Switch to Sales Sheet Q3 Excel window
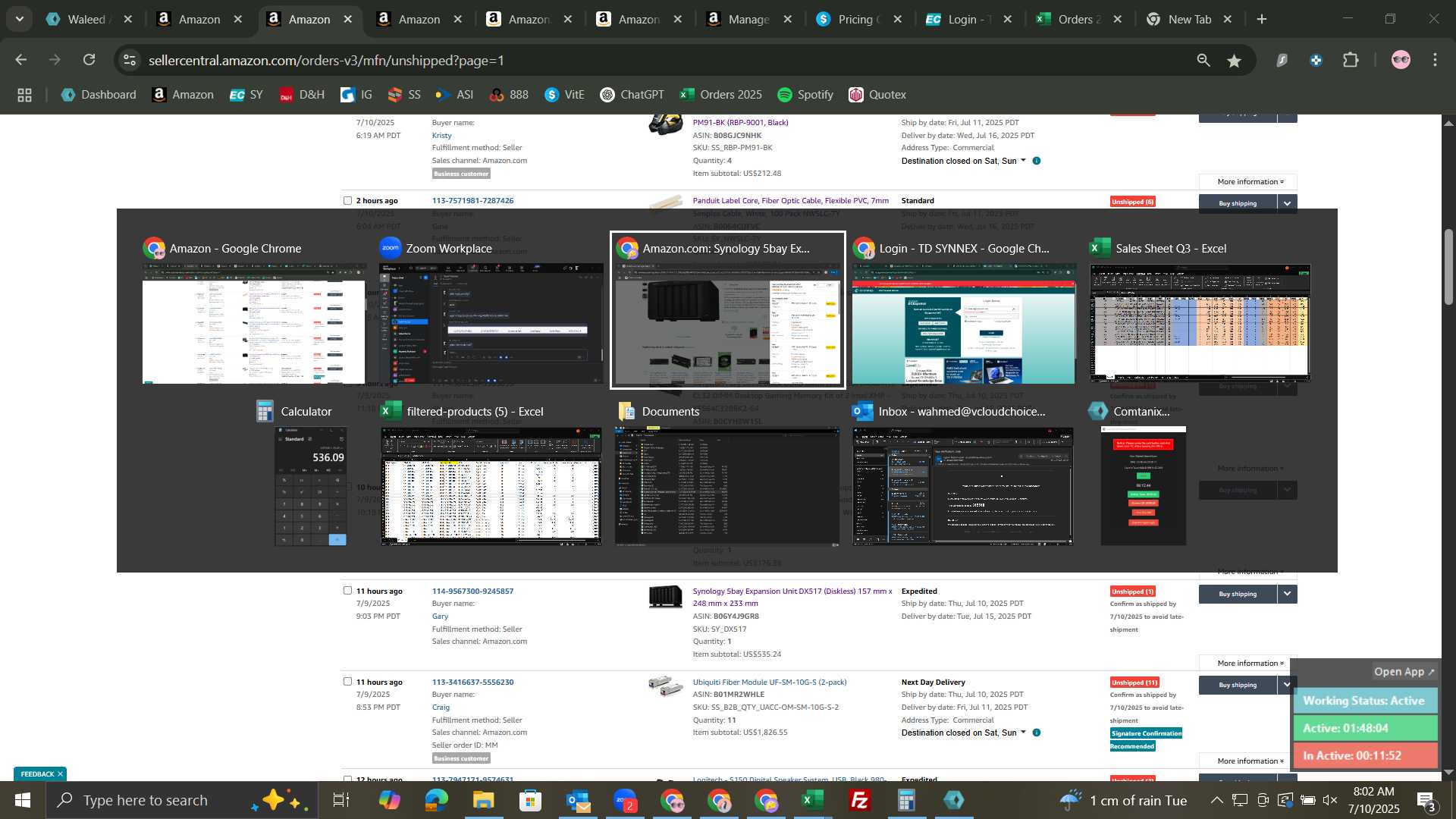 [1200, 312]
